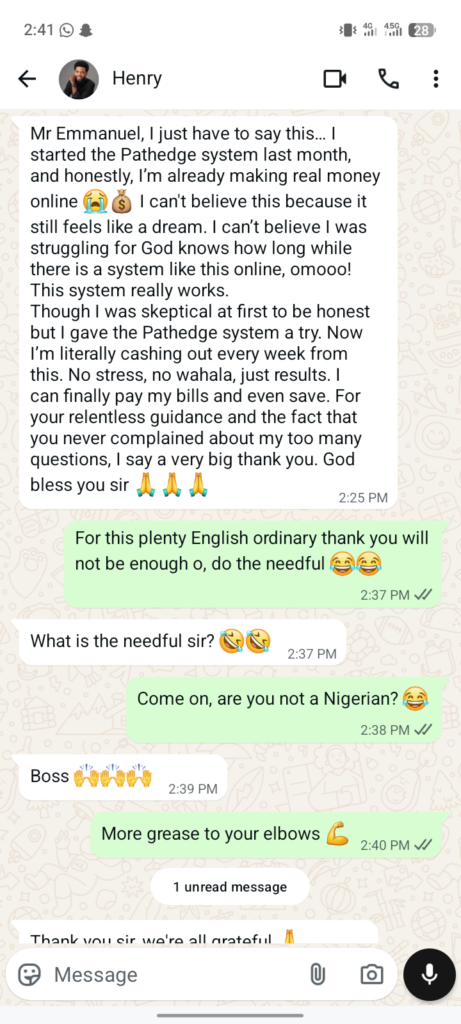This screenshot has width=461, height=1024.
Task: Open the three-dot more options menu
Action: 436,79
